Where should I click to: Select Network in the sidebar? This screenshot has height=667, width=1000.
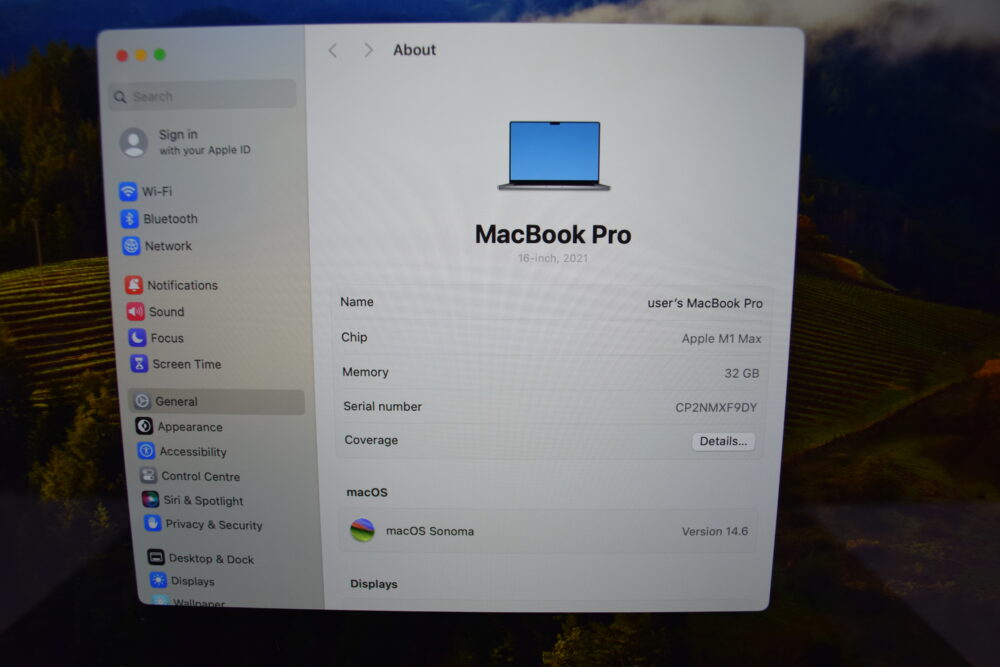210,246
